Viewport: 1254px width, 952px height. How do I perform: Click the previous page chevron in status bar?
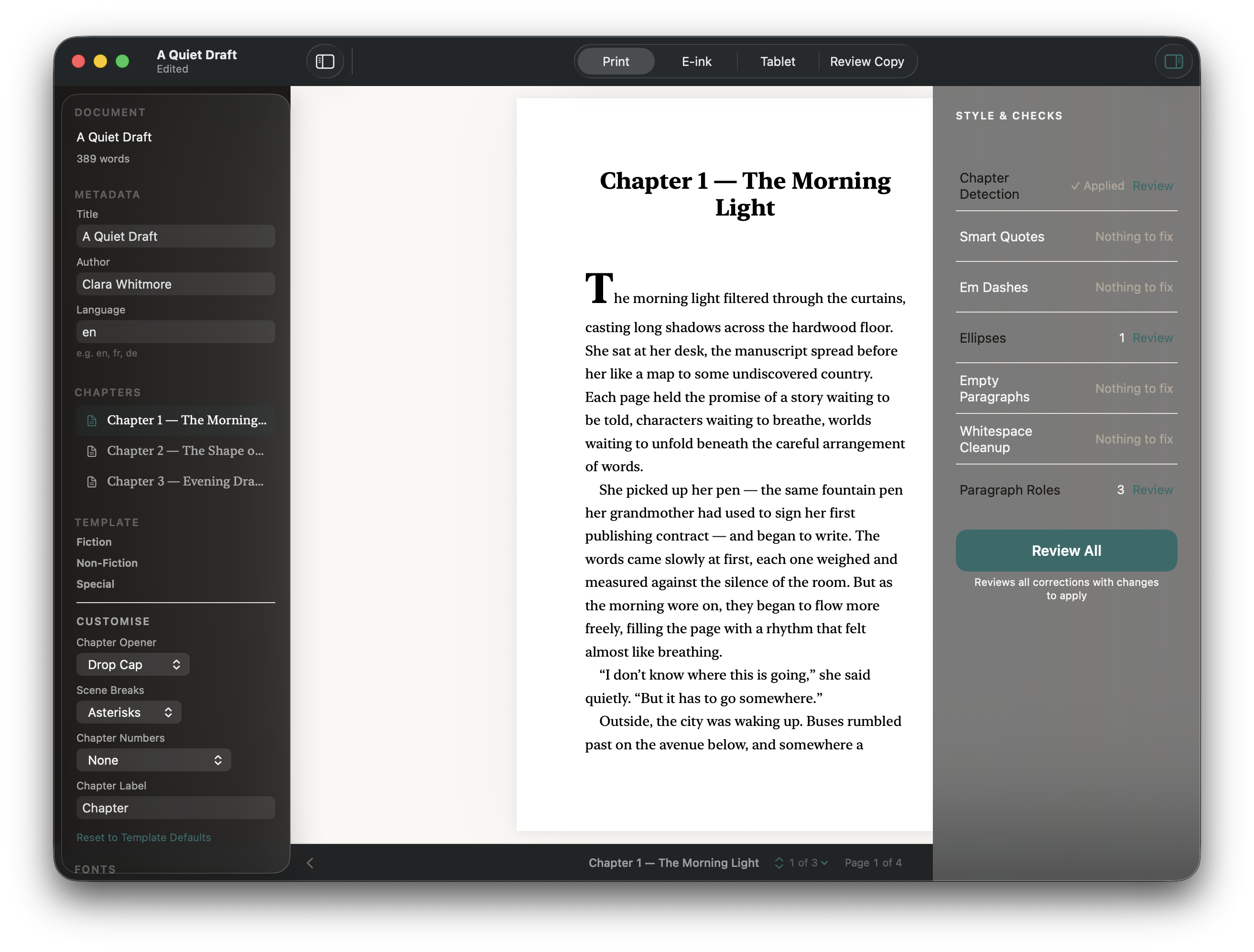click(310, 863)
